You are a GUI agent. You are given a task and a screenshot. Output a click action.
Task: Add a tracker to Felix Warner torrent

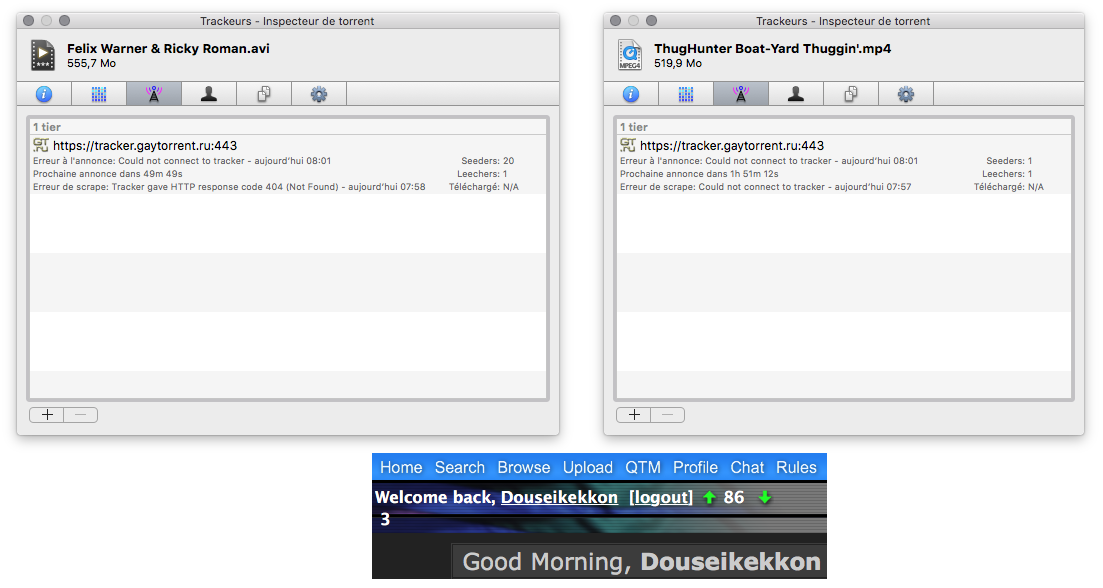click(47, 415)
